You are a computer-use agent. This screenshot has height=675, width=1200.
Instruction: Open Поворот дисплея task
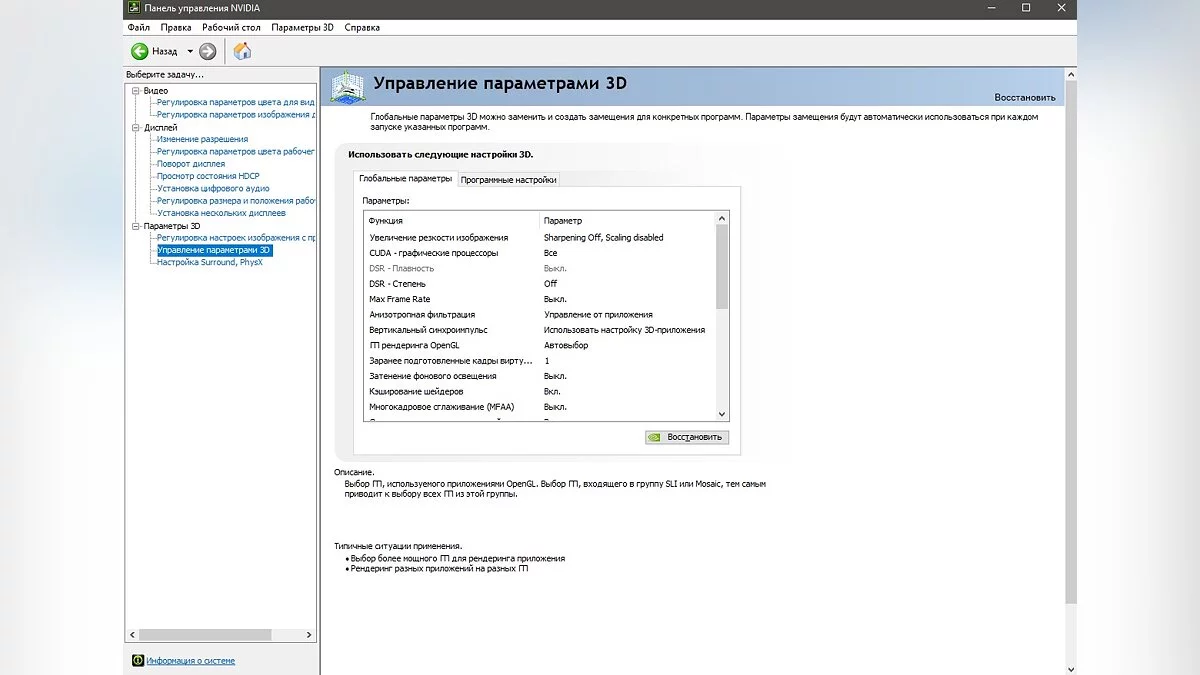[191, 164]
